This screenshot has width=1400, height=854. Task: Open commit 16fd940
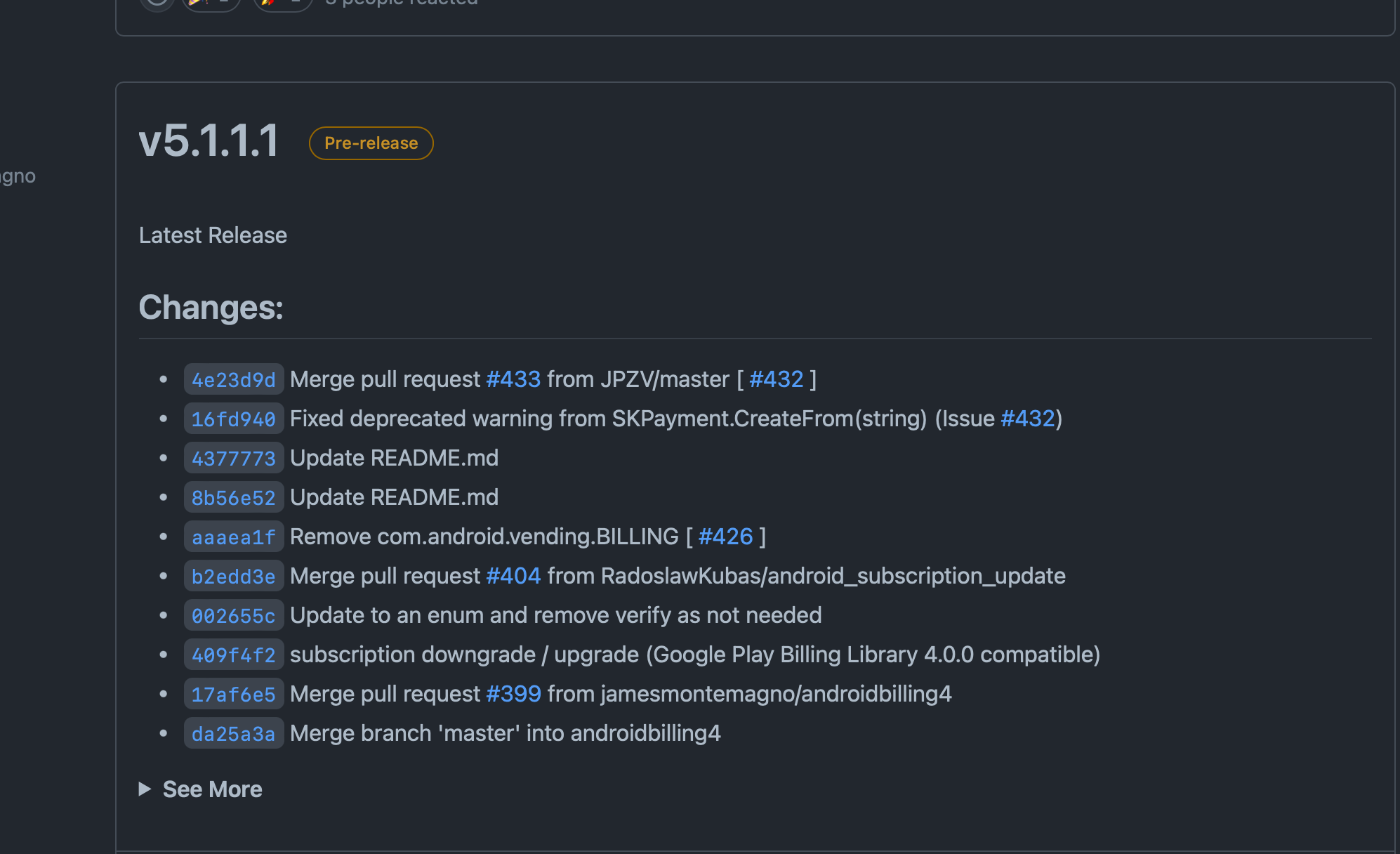coord(233,418)
